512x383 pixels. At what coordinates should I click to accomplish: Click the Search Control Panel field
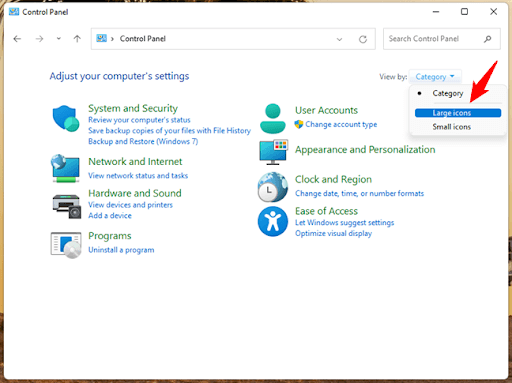click(x=442, y=39)
